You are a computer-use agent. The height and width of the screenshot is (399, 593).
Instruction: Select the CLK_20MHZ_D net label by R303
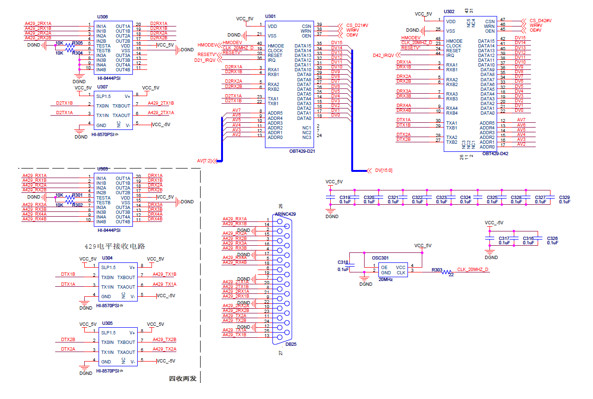pyautogui.click(x=473, y=269)
